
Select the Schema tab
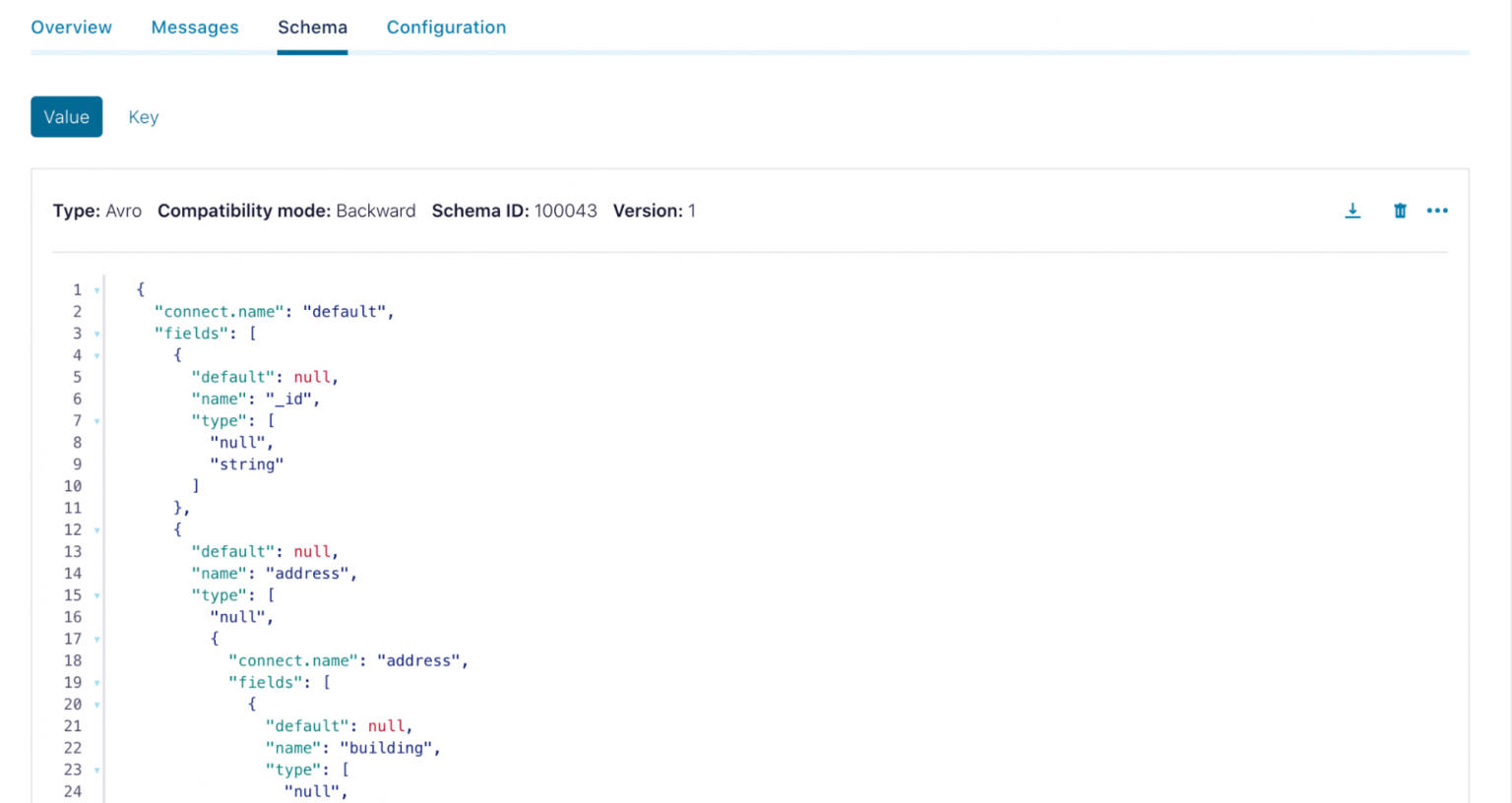312,28
